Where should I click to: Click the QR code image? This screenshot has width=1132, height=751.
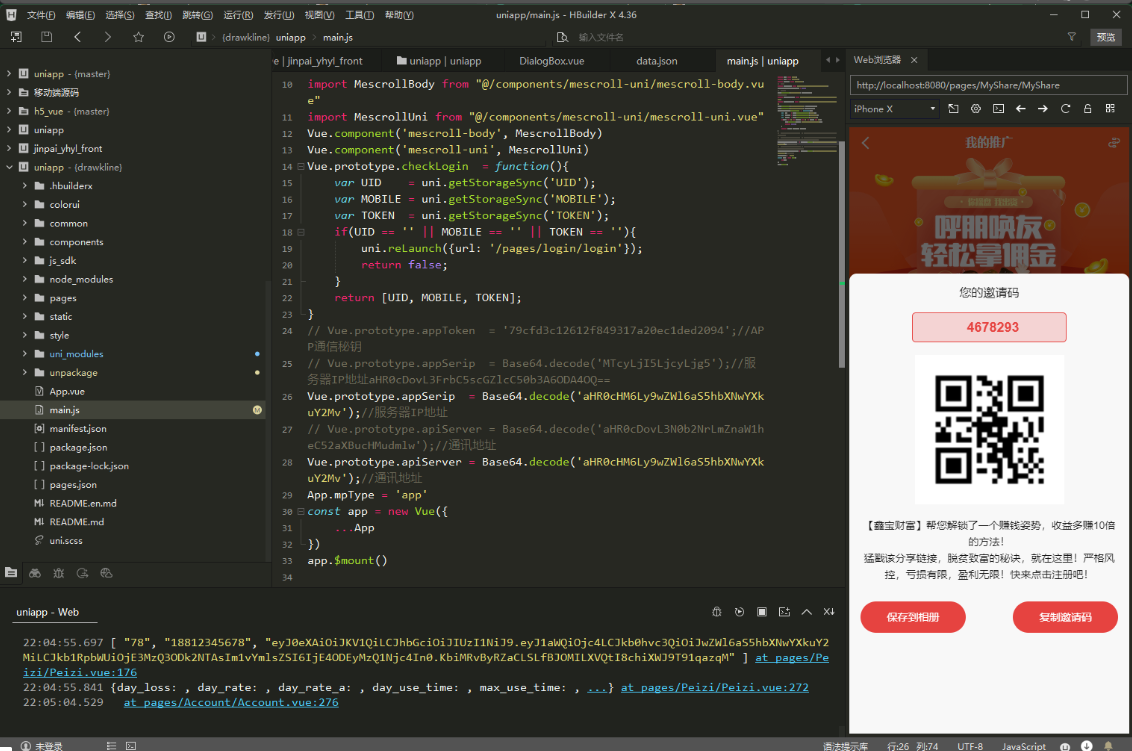pos(989,429)
